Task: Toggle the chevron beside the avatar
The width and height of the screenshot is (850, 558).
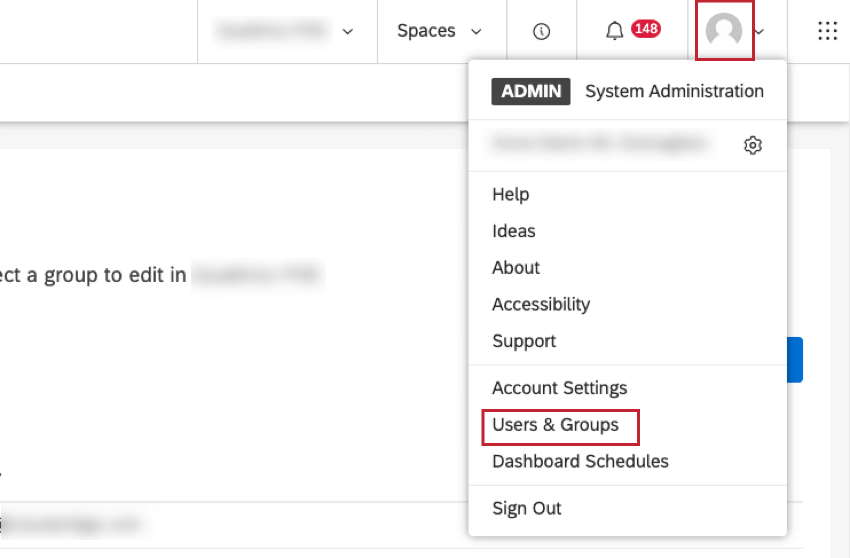Action: click(760, 32)
